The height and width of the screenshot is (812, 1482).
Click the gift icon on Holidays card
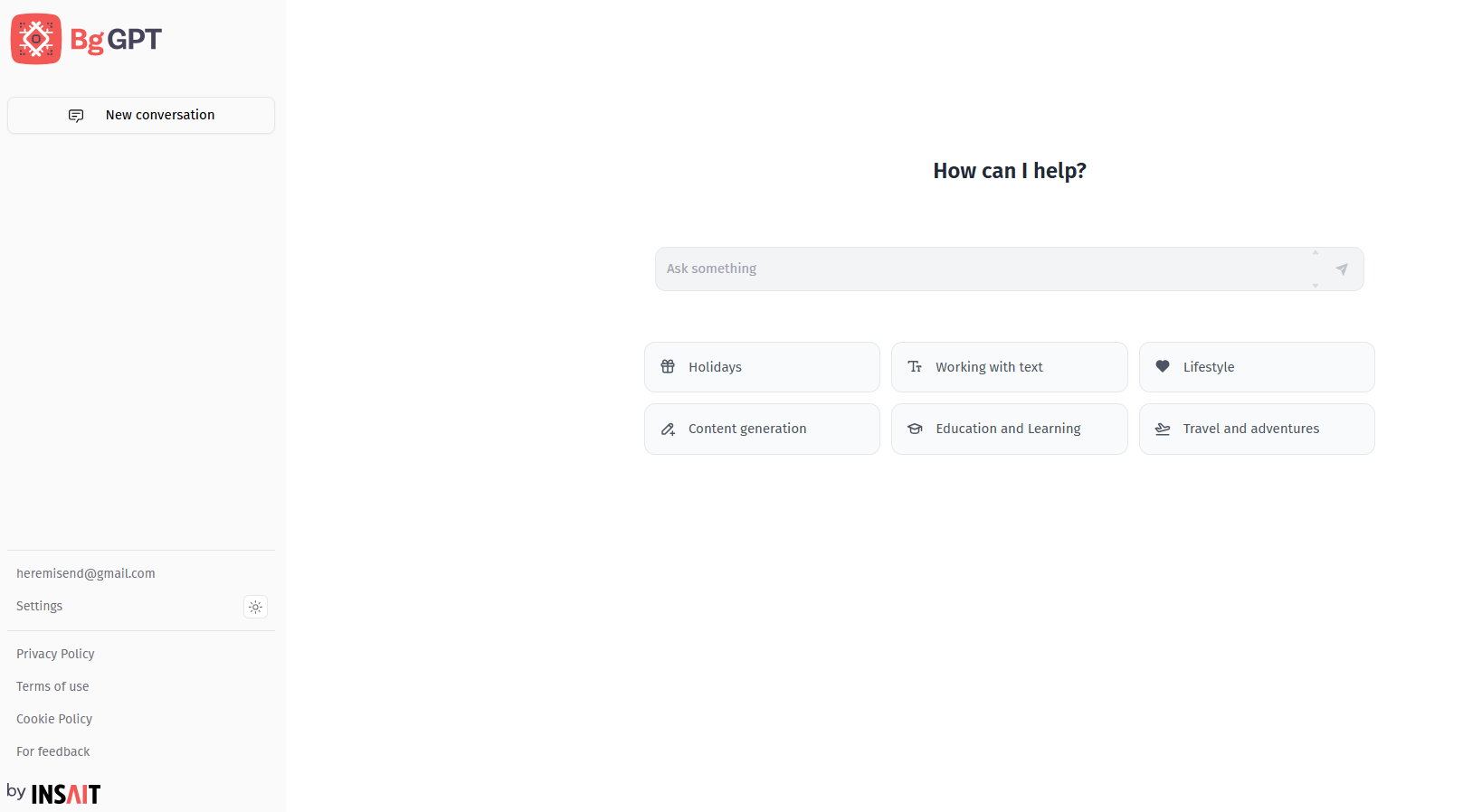pos(668,366)
